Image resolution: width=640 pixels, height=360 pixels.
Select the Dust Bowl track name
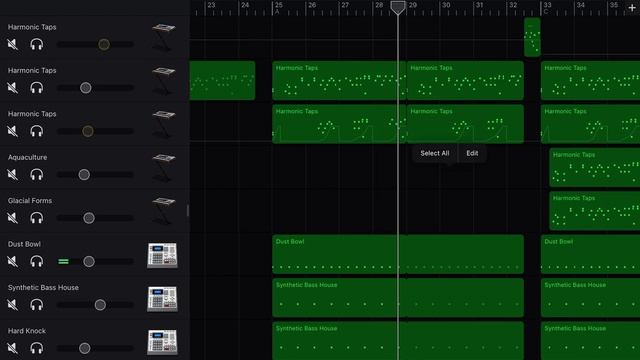[x=24, y=244]
